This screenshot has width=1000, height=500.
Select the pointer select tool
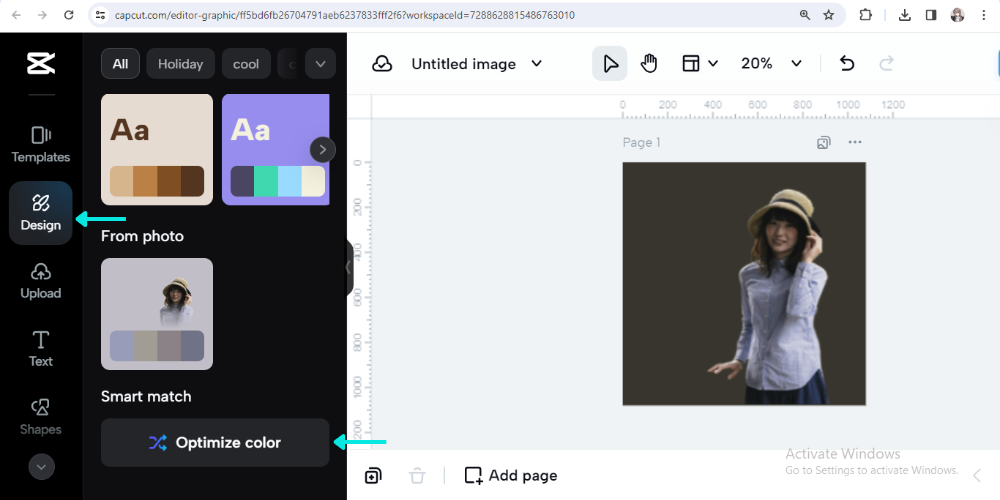[x=610, y=63]
